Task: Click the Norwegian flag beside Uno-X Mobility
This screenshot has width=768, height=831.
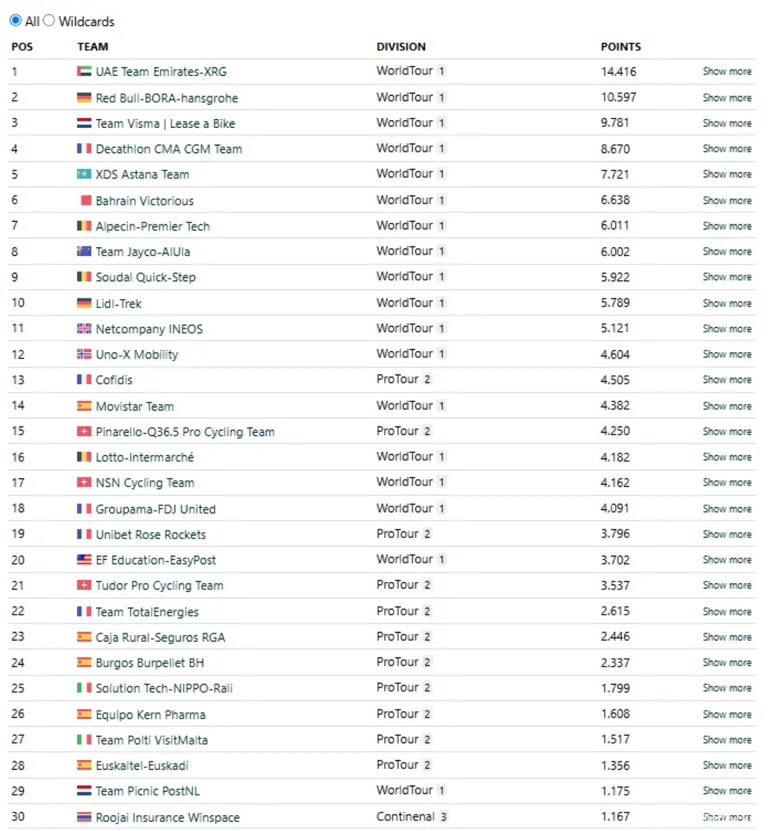Action: [84, 354]
